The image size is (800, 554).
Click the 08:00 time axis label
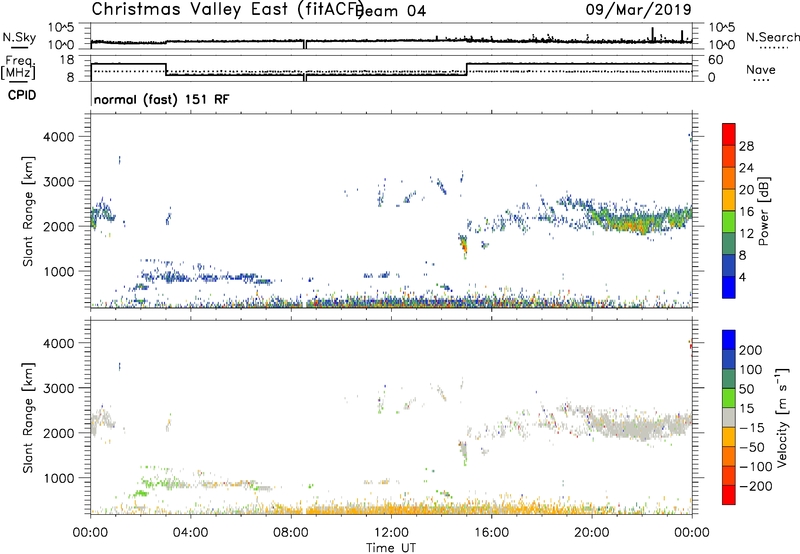pos(291,533)
